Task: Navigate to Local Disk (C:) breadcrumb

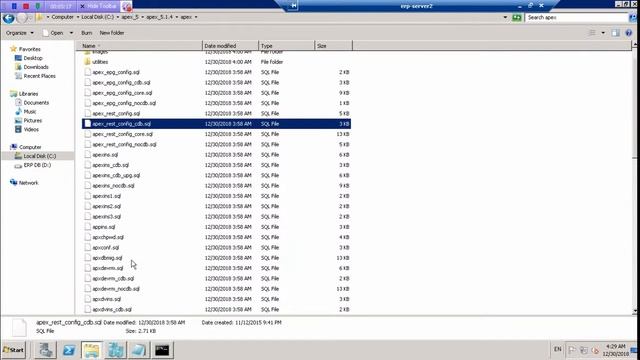Action: [x=98, y=17]
